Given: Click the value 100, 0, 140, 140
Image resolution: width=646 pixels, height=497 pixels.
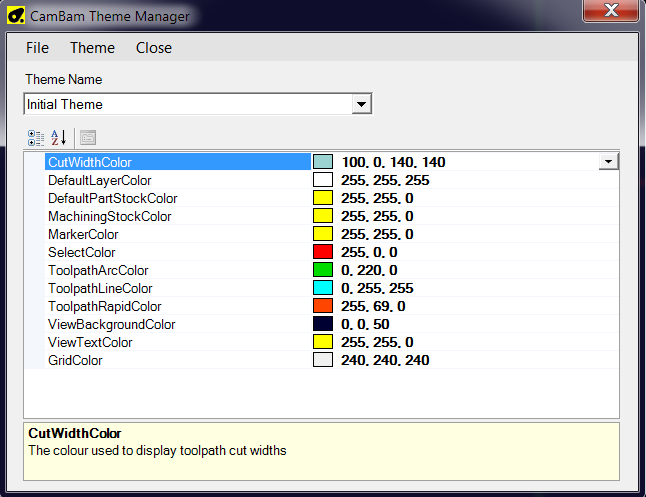Looking at the screenshot, I should point(393,162).
